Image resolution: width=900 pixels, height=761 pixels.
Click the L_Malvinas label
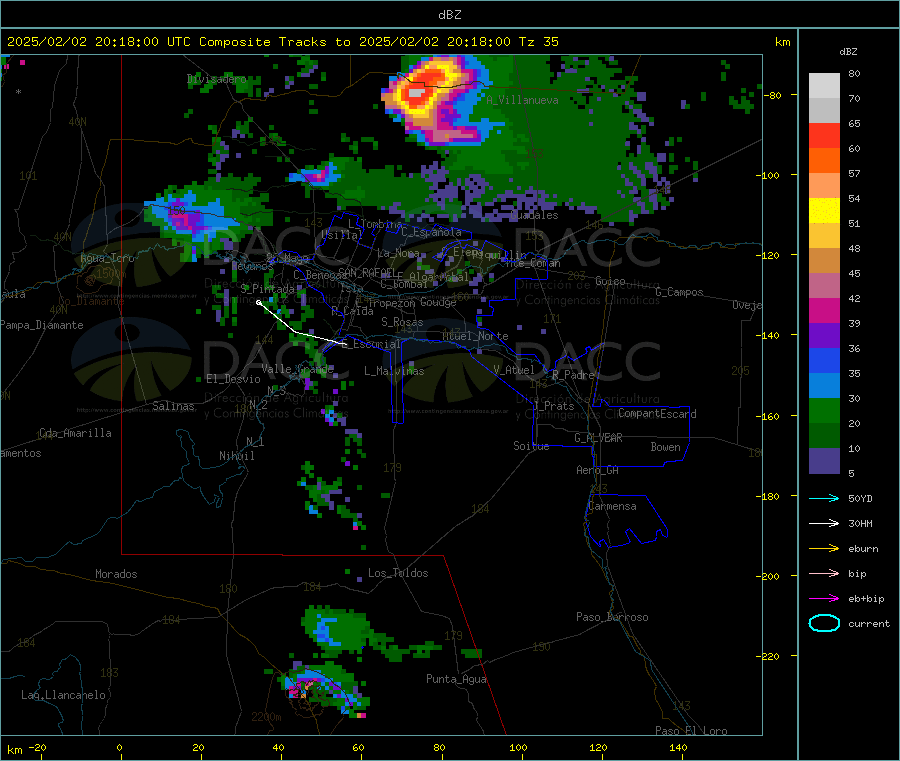coord(394,371)
